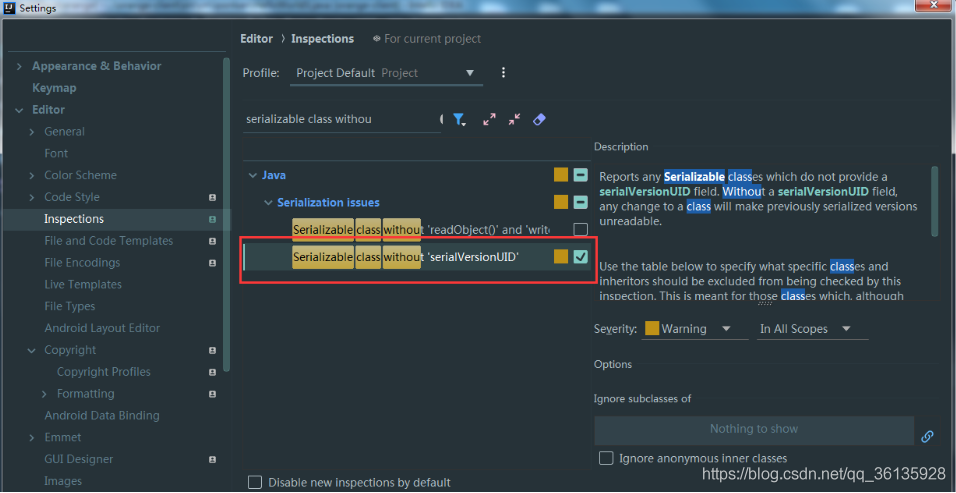Uncheck the 'serialVersionUID' inspection checkbox
956x493 pixels.
click(x=580, y=257)
